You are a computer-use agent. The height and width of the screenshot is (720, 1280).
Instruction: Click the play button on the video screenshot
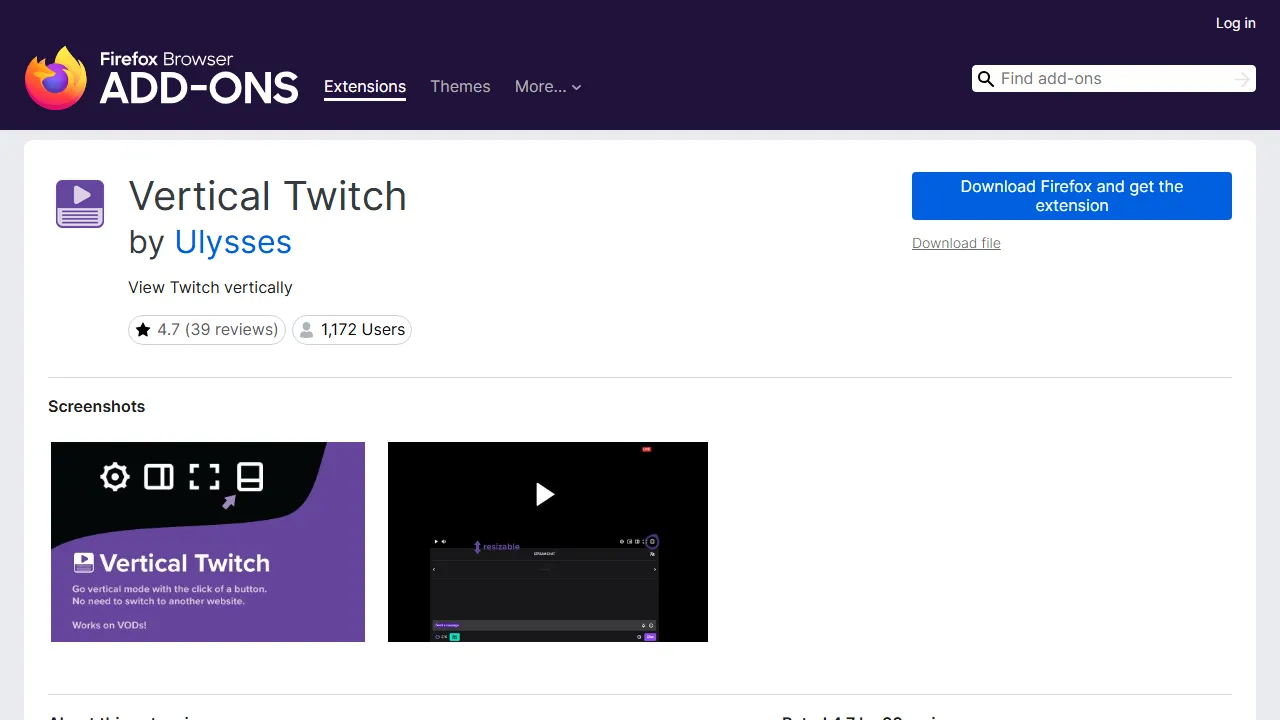click(546, 494)
